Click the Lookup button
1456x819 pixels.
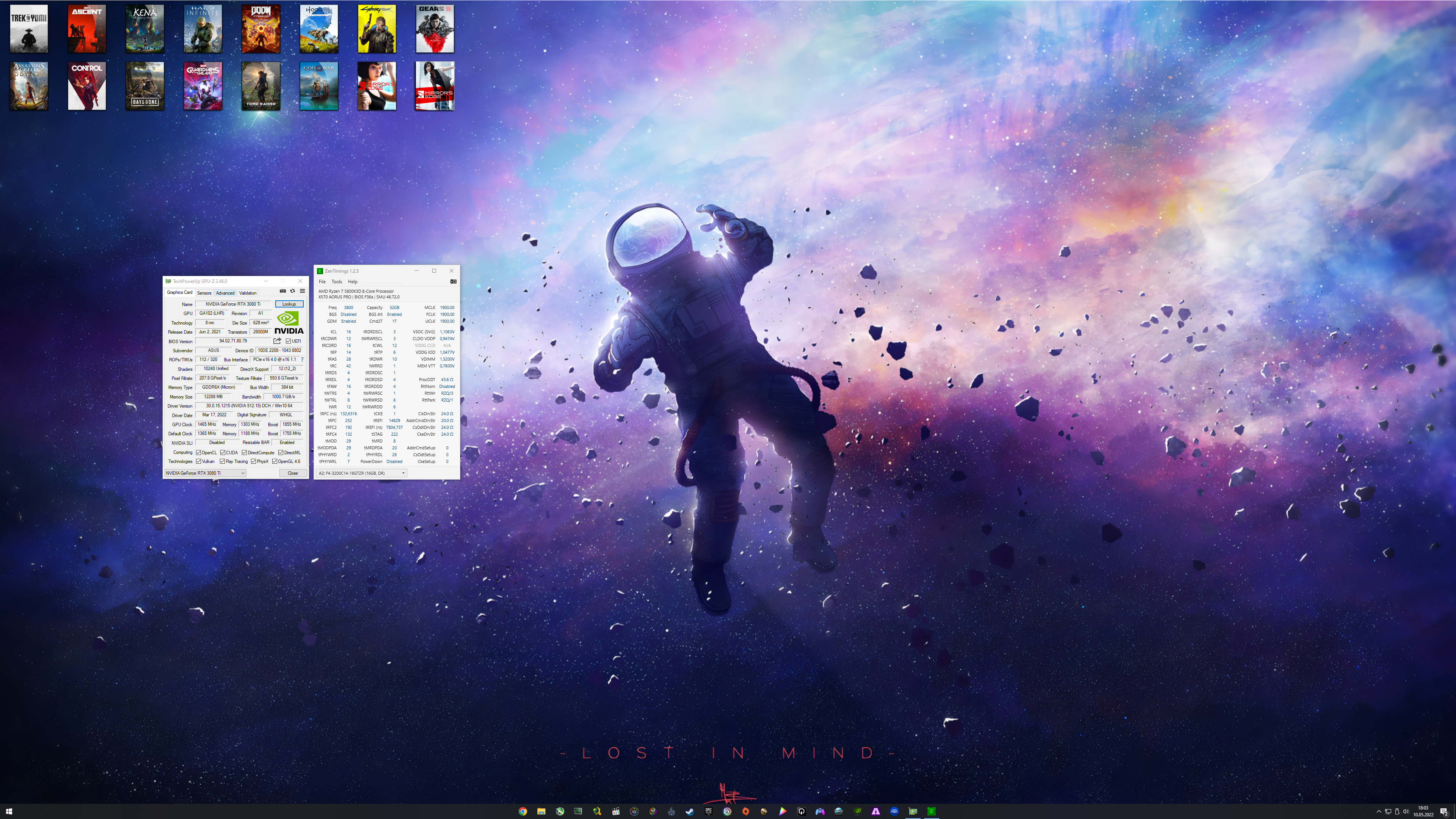coord(289,304)
